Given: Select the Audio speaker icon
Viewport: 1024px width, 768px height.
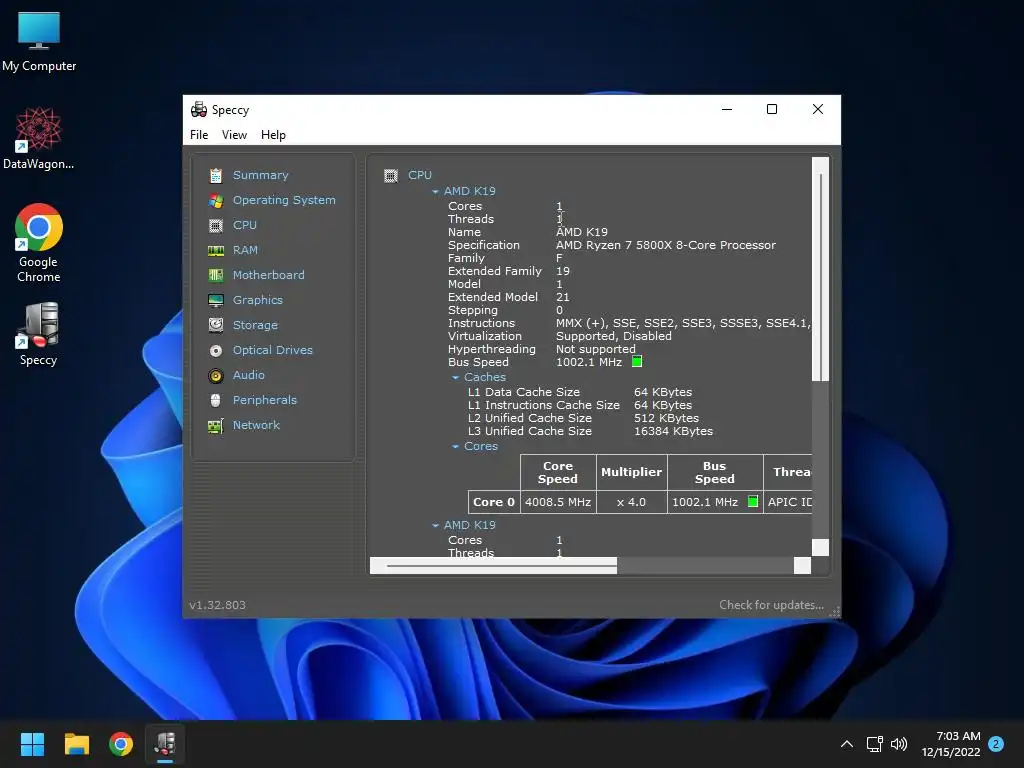Looking at the screenshot, I should (216, 376).
